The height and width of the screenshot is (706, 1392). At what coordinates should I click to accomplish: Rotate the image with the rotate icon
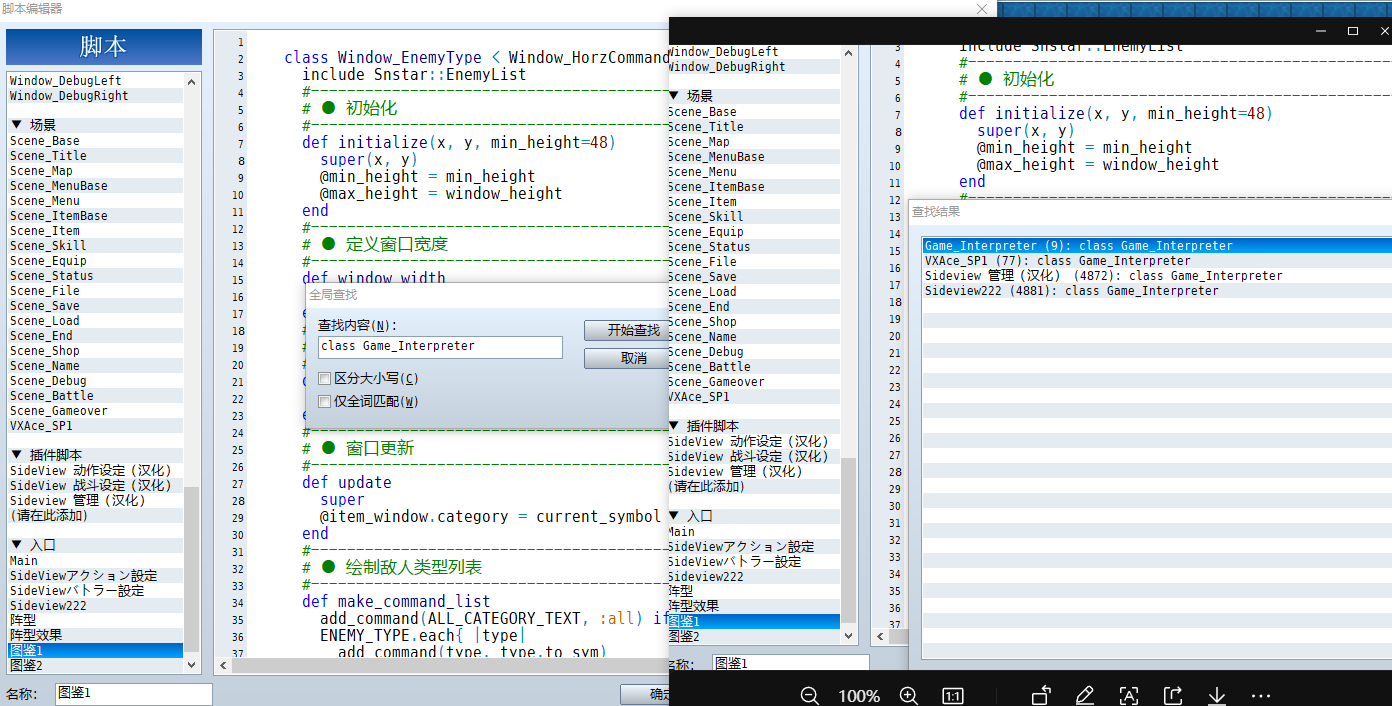click(1041, 696)
